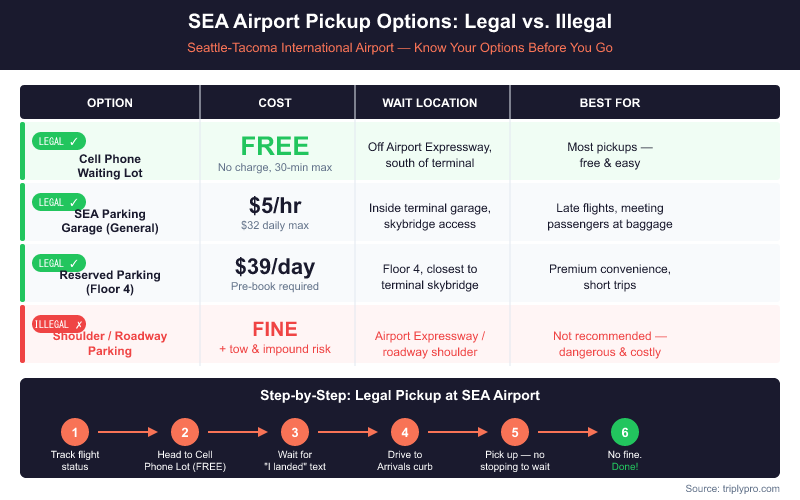Click the step 4 circle, Drive to Arrivals curb
The width and height of the screenshot is (800, 500).
[x=404, y=432]
